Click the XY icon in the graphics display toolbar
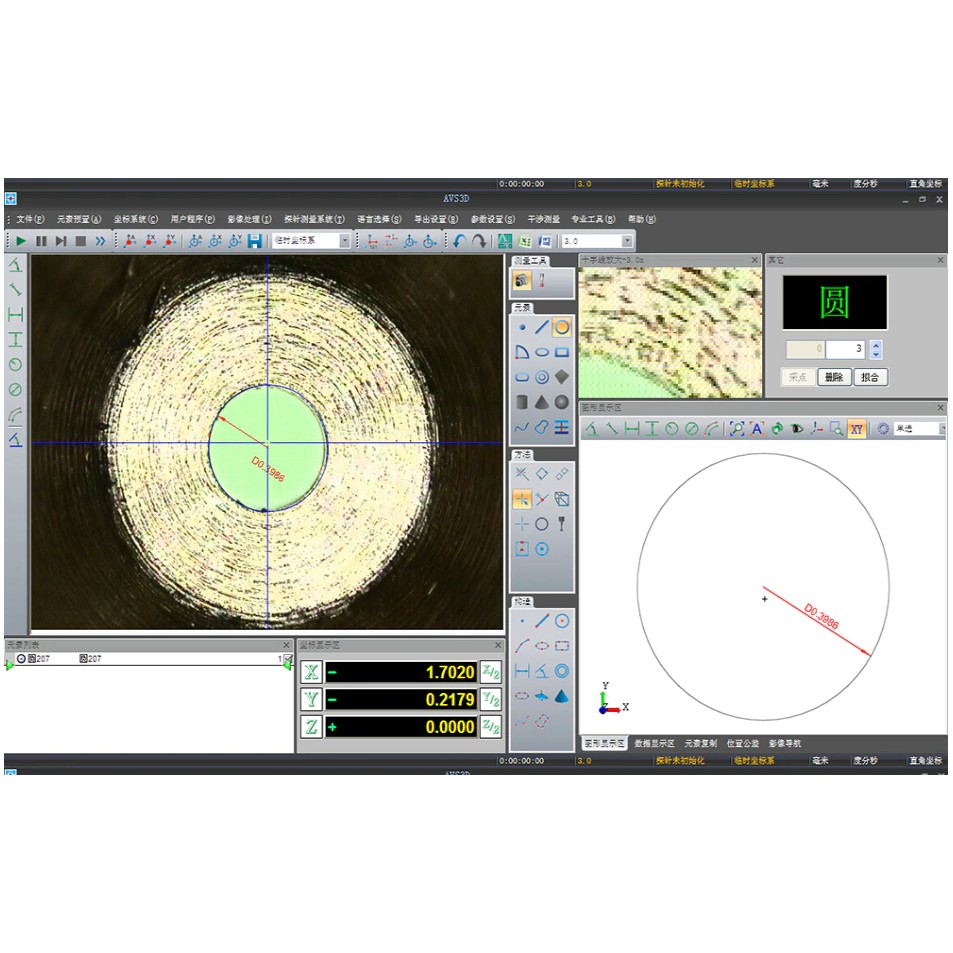Viewport: 953px width, 953px height. point(856,430)
